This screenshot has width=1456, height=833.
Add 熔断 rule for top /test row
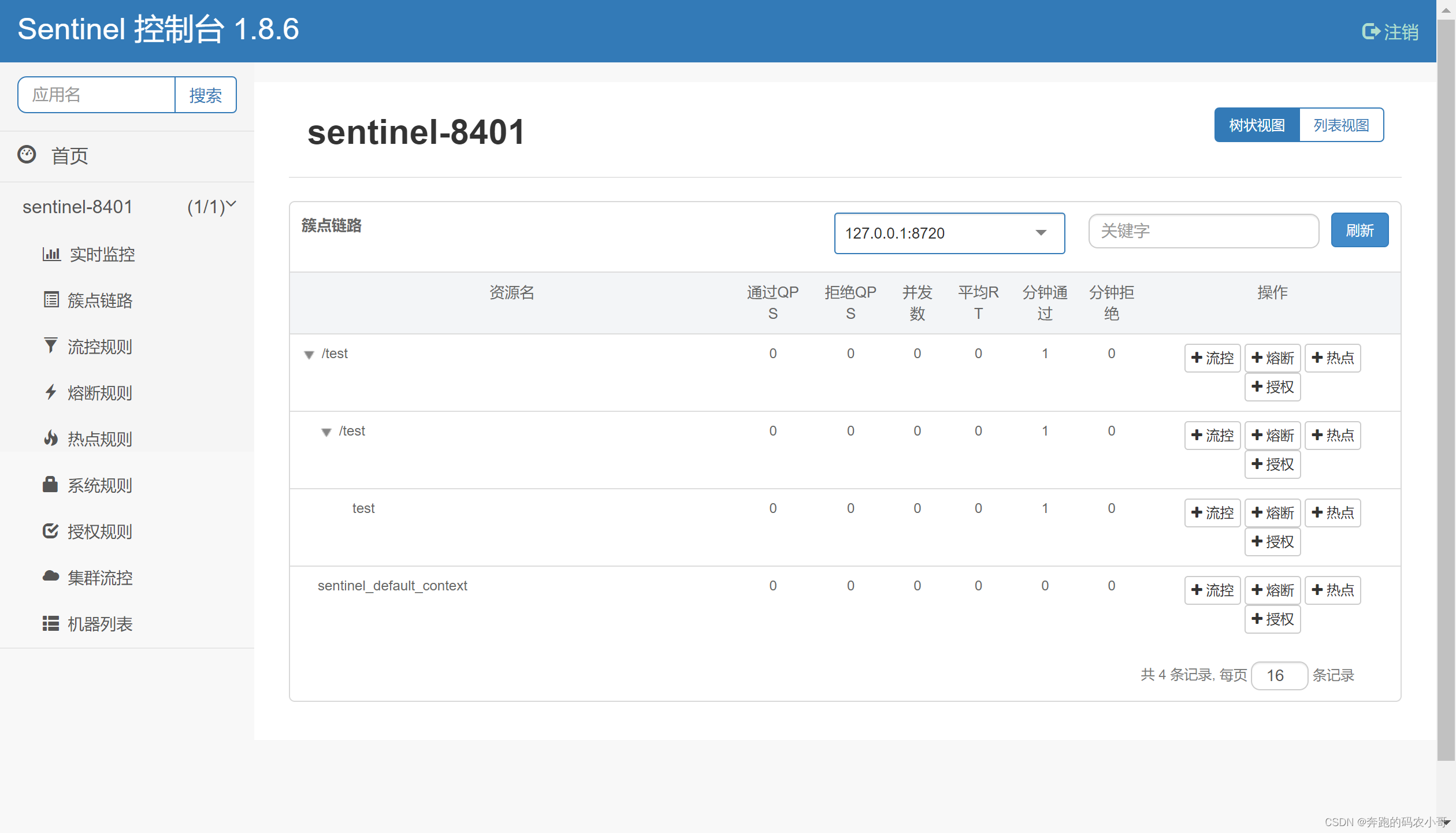click(1272, 358)
